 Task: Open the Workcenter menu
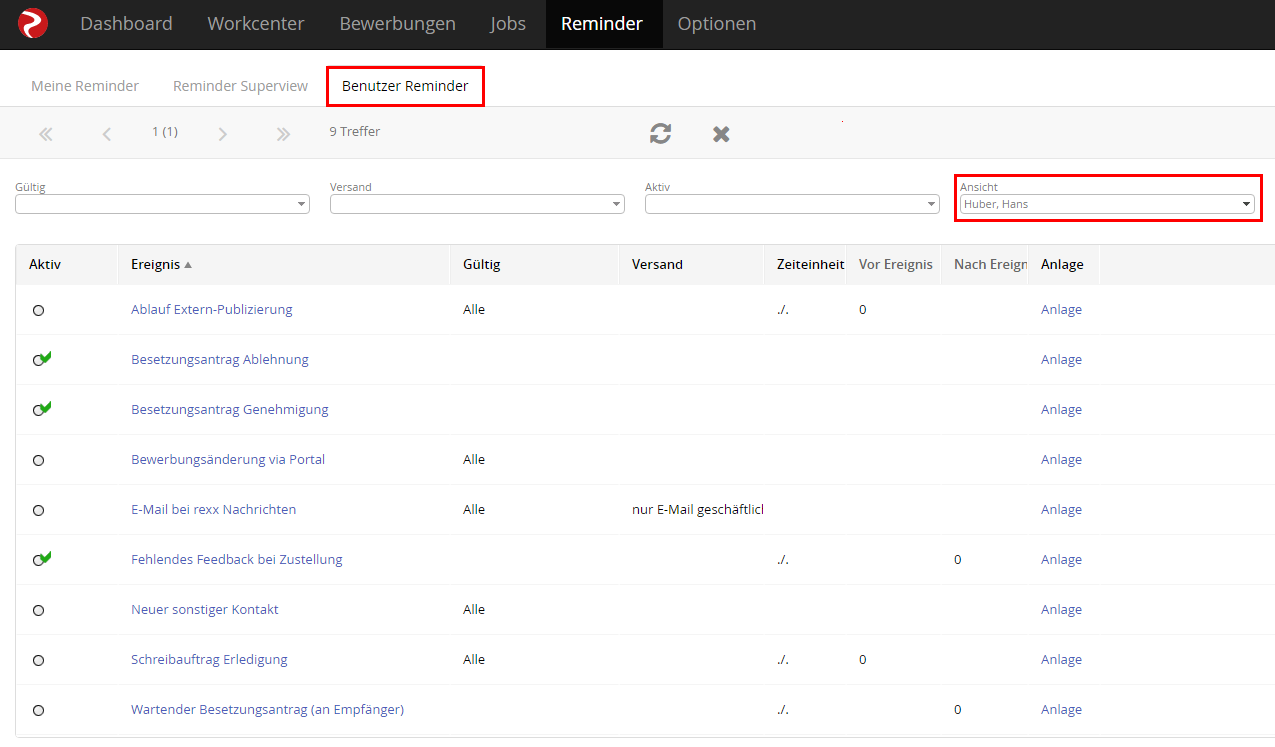pos(256,23)
